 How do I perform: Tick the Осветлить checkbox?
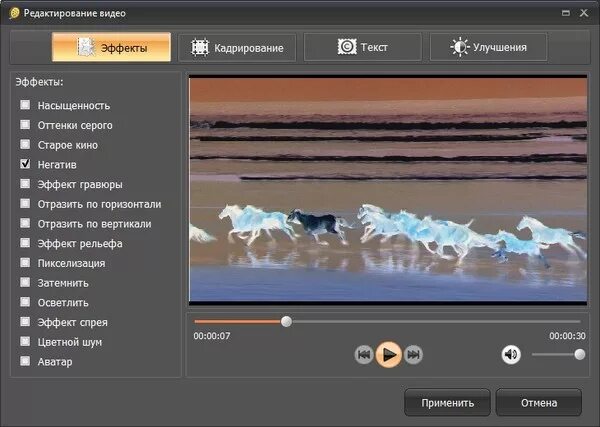tap(25, 302)
